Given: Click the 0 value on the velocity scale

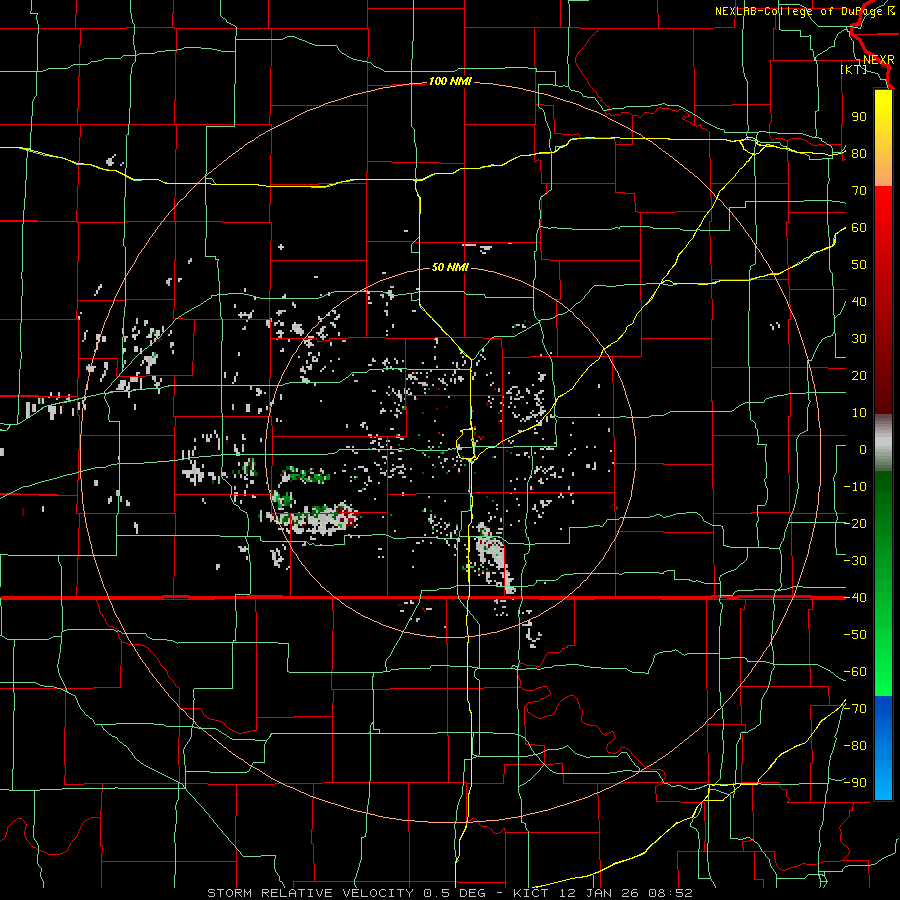Looking at the screenshot, I should coord(863,450).
